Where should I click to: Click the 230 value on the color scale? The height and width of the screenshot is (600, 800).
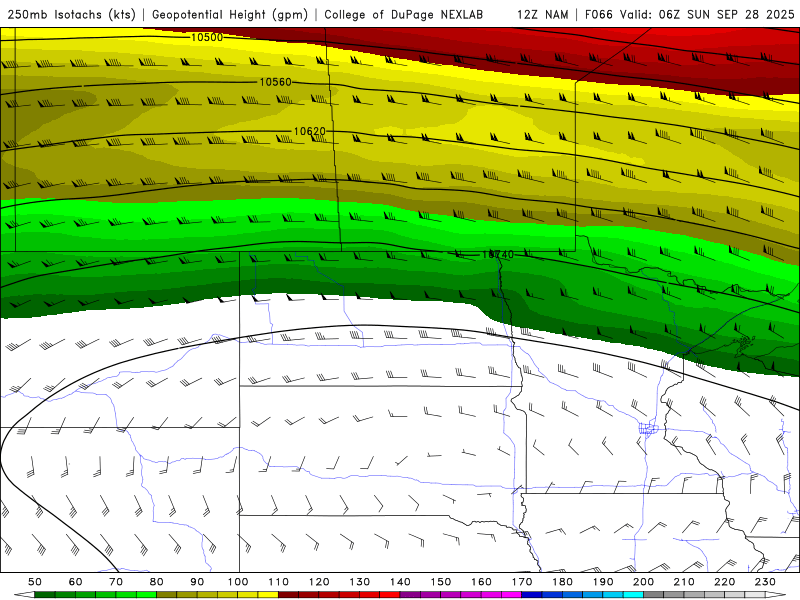(765, 582)
